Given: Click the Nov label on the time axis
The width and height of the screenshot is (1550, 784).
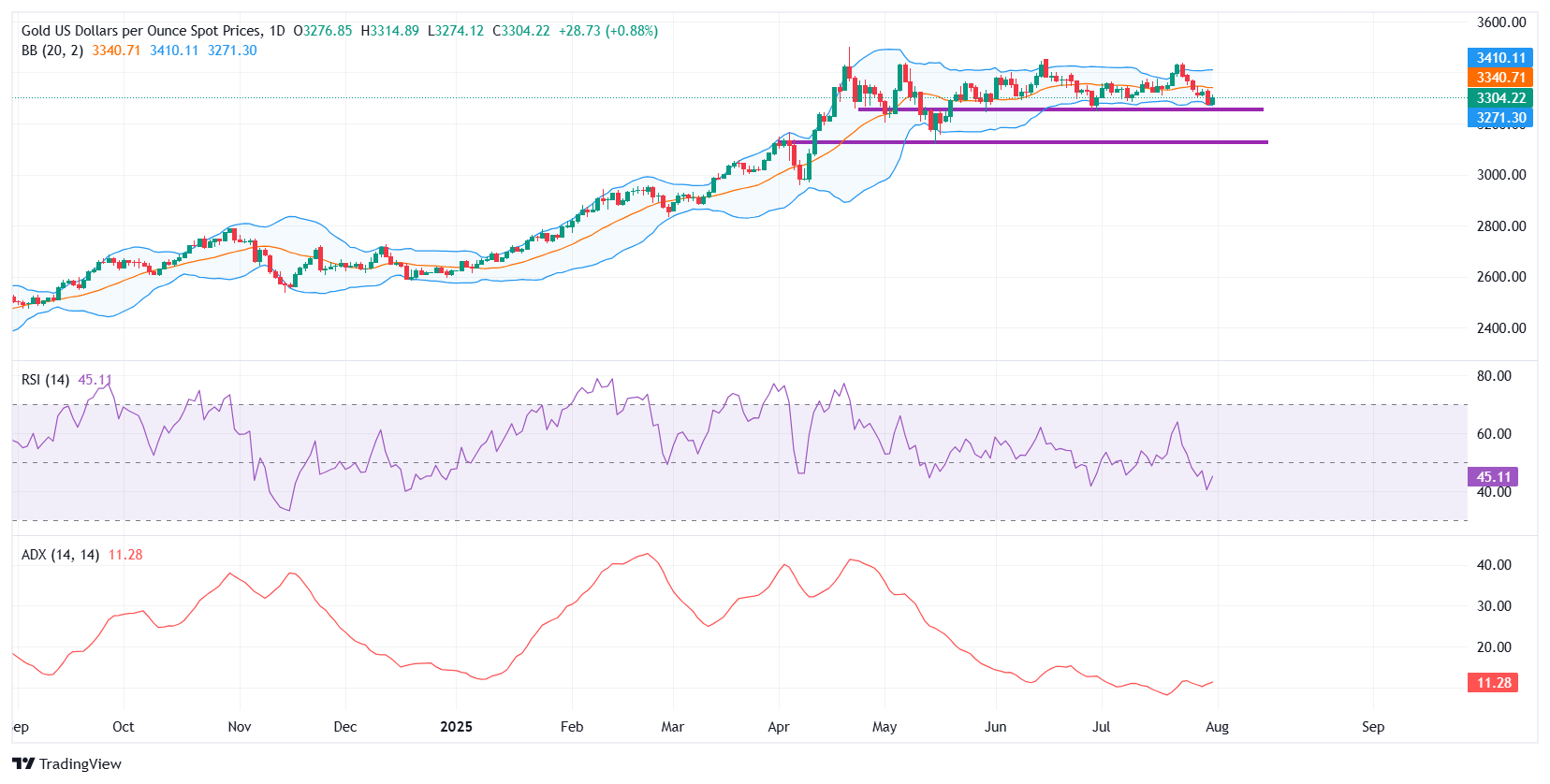Looking at the screenshot, I should [x=240, y=727].
